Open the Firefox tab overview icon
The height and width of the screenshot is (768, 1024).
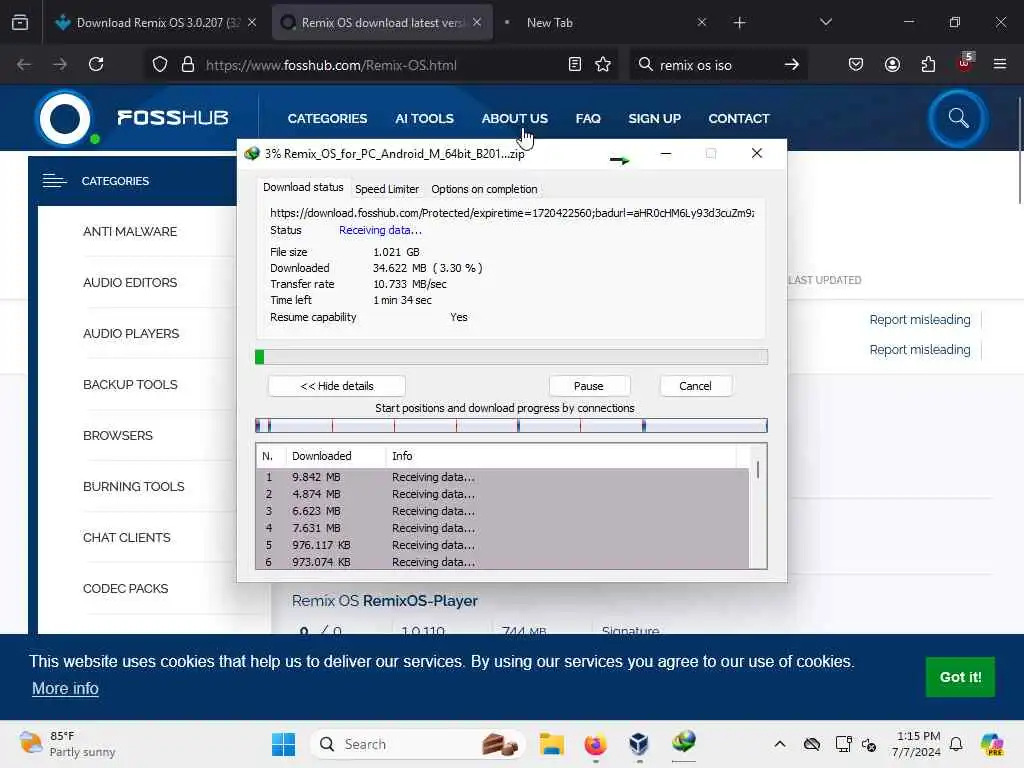click(20, 23)
